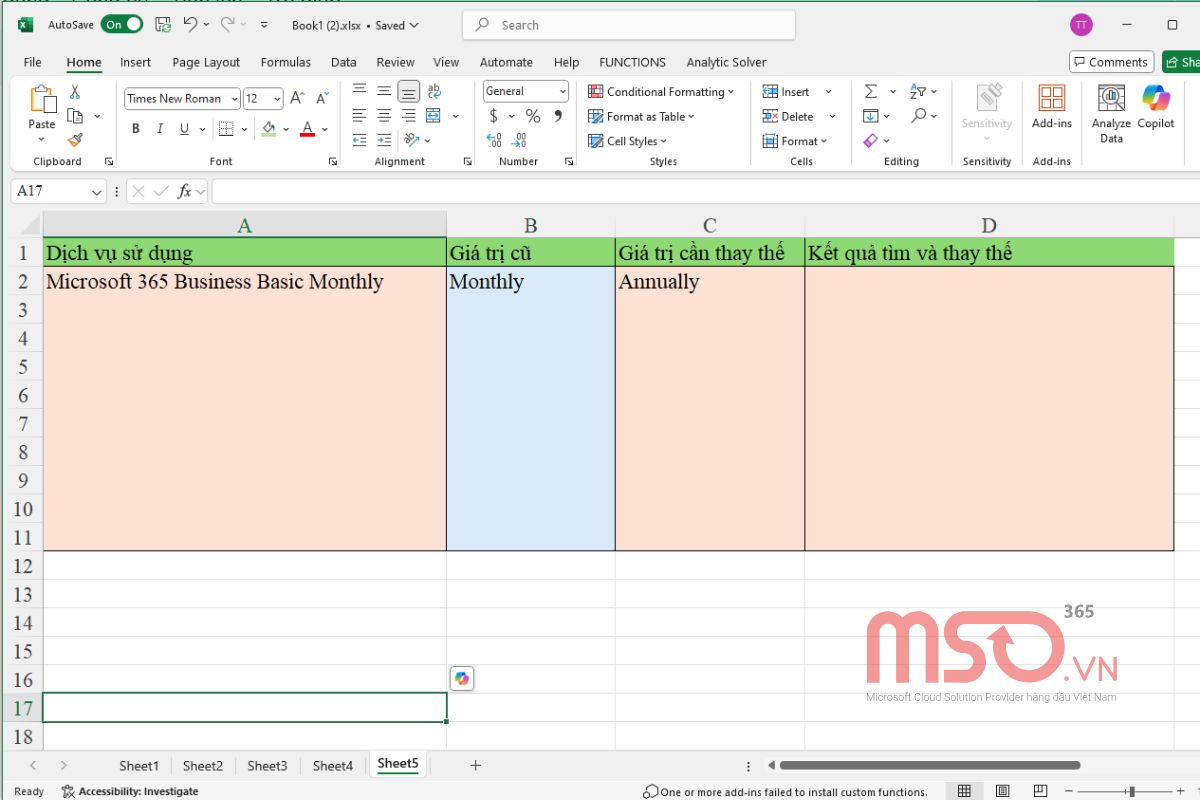
Task: Switch to the Insert ribbon tab
Action: [x=136, y=62]
